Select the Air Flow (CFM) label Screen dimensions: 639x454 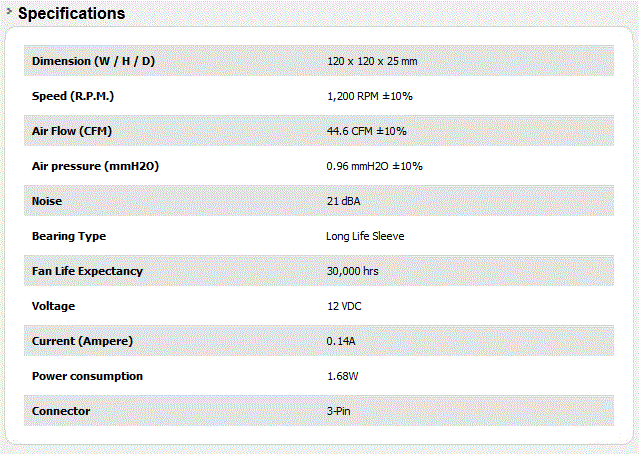[x=72, y=131]
